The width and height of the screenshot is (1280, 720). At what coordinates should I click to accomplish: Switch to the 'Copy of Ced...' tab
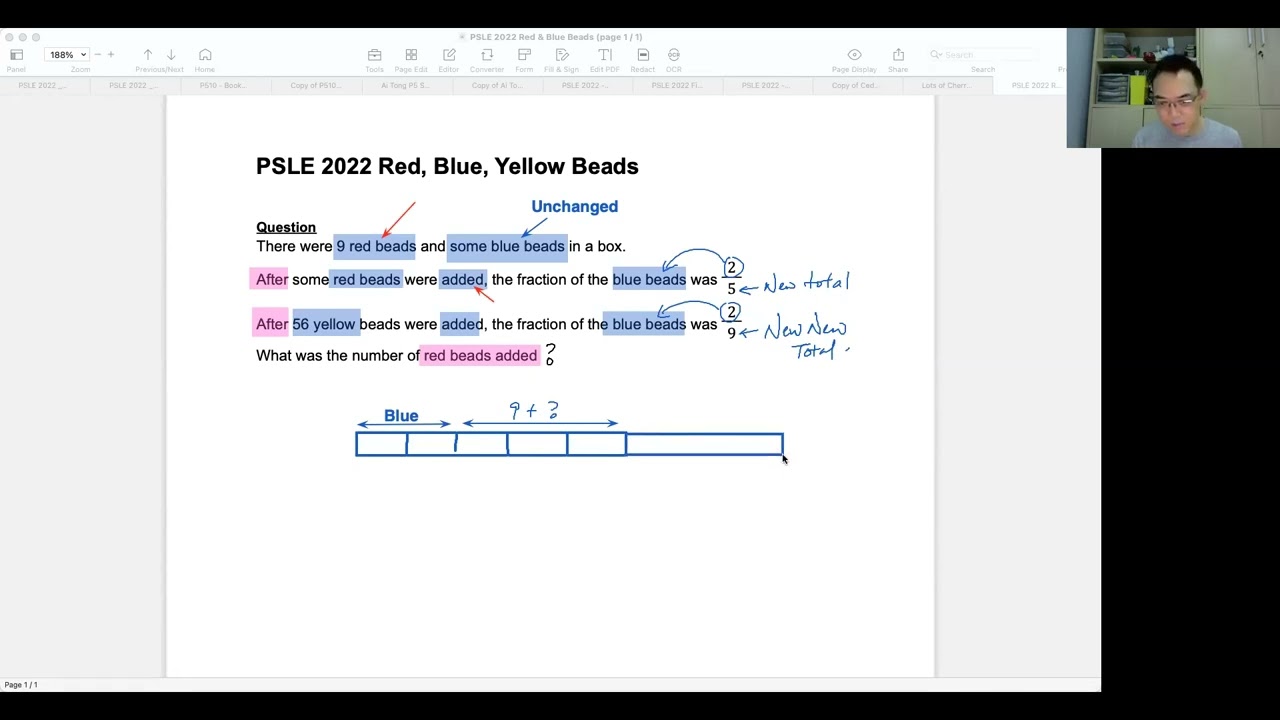tap(854, 86)
